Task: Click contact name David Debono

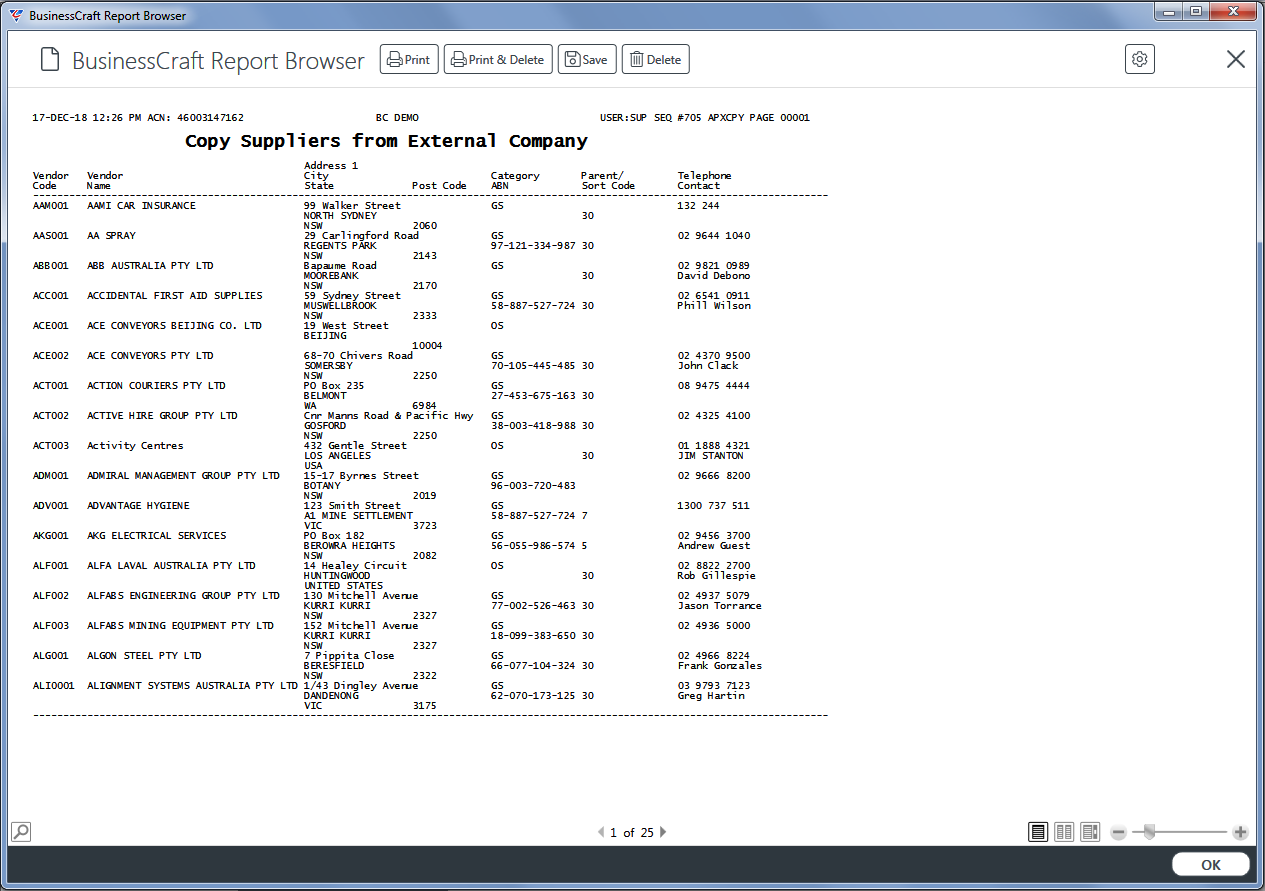Action: [x=714, y=276]
